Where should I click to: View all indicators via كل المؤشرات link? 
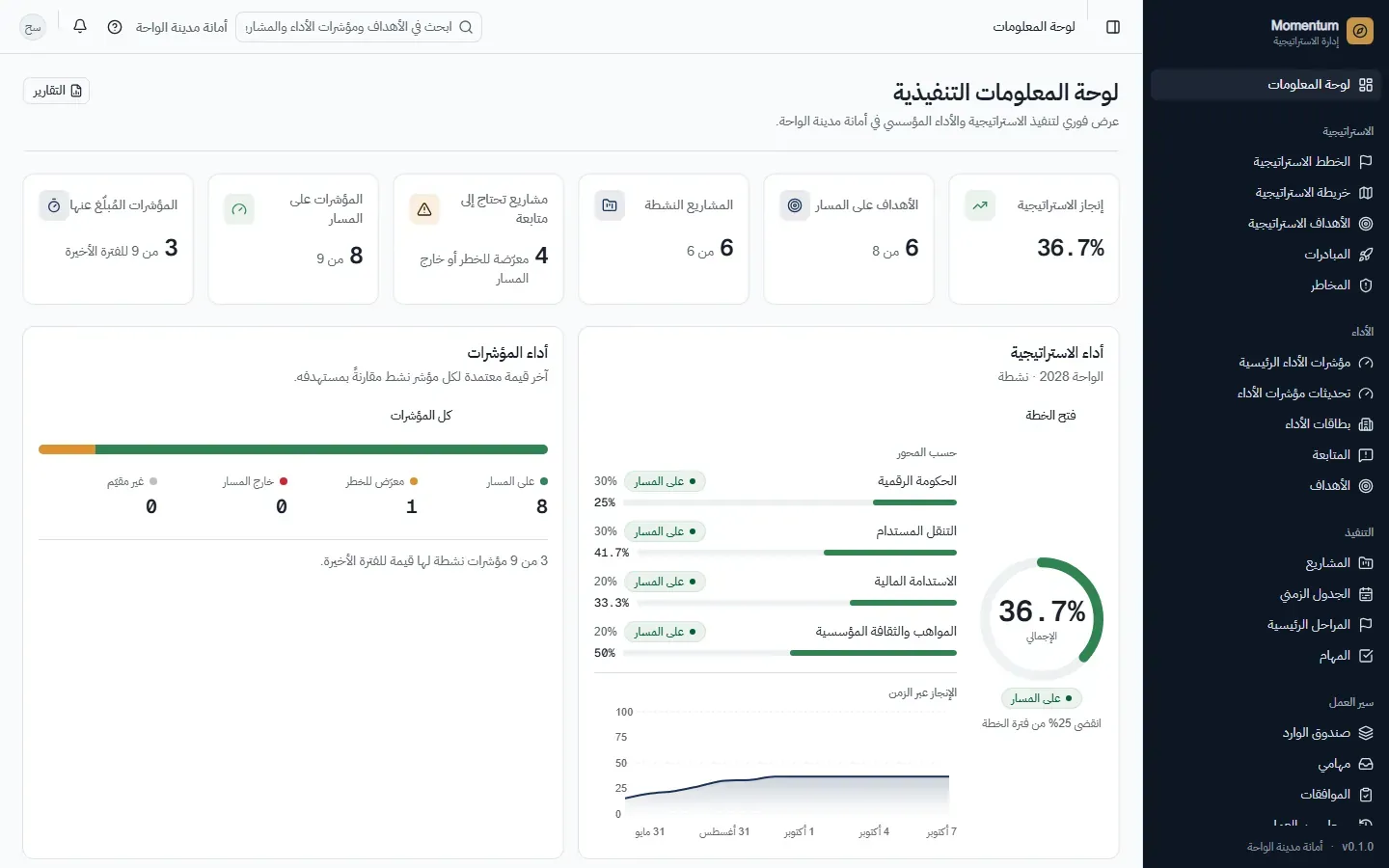[421, 416]
